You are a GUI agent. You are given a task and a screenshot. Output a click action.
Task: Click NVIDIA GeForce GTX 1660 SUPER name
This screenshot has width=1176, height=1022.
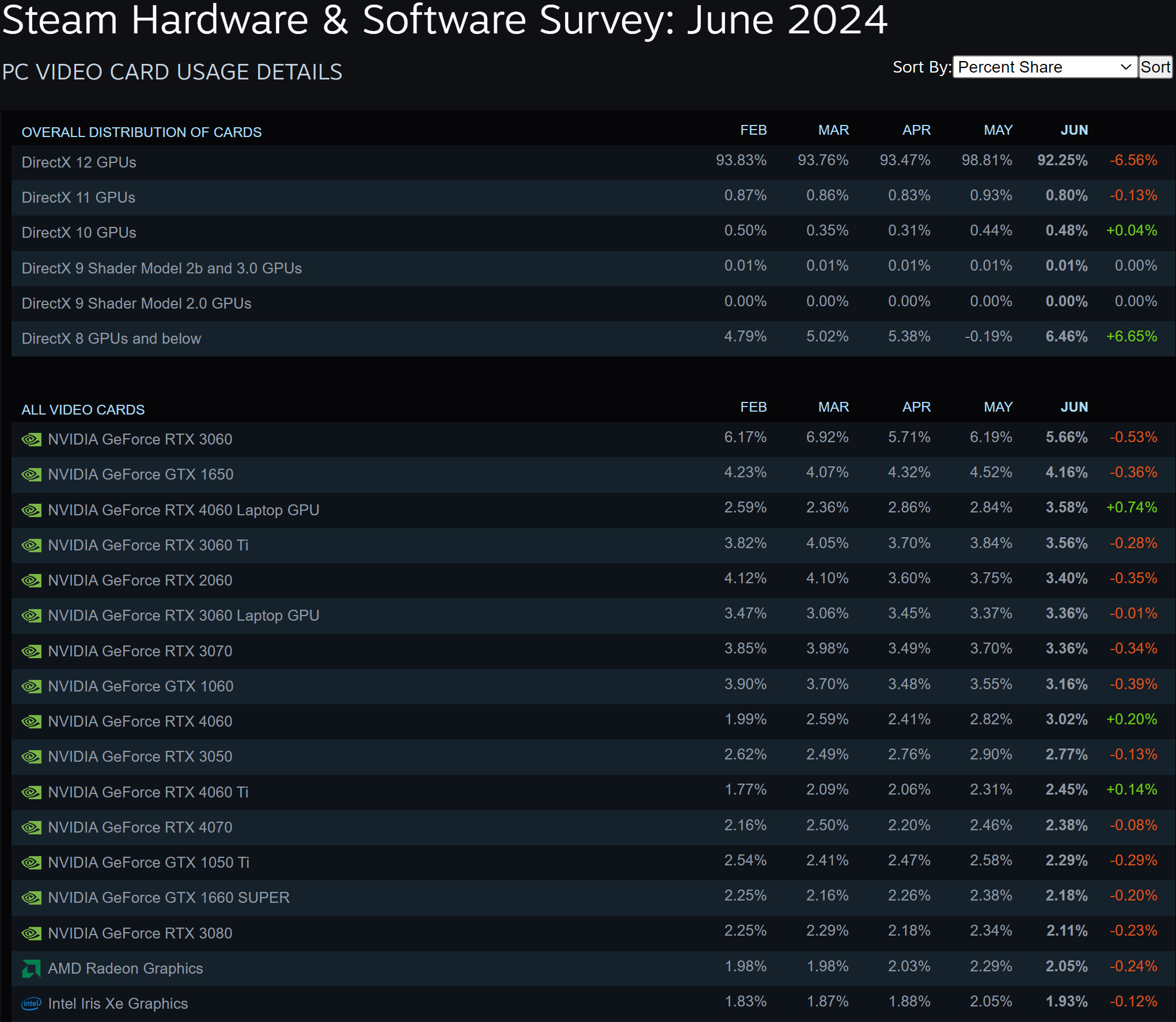point(169,898)
